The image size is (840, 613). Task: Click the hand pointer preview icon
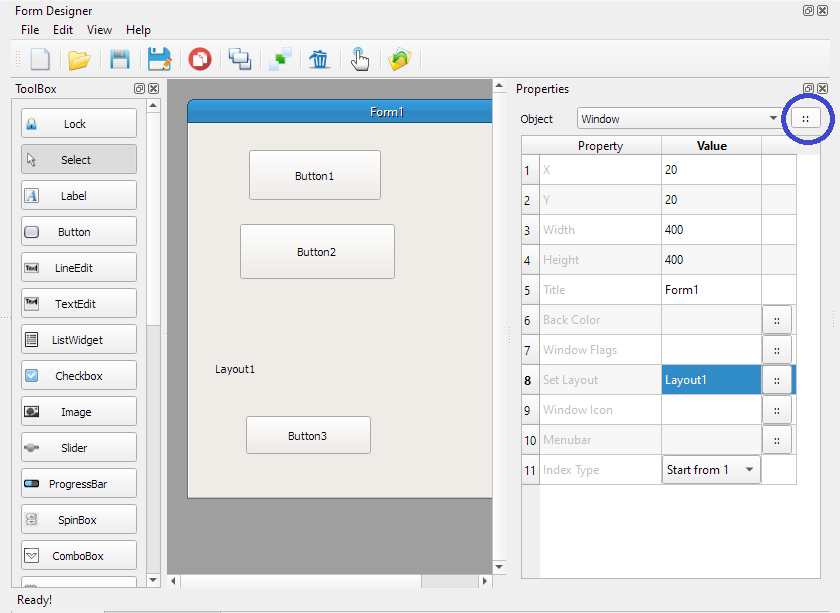(x=360, y=59)
